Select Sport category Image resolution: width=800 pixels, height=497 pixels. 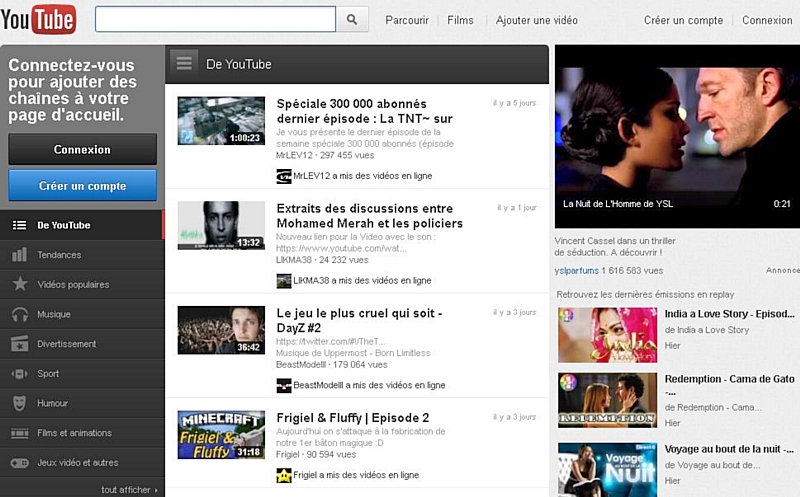(x=82, y=374)
